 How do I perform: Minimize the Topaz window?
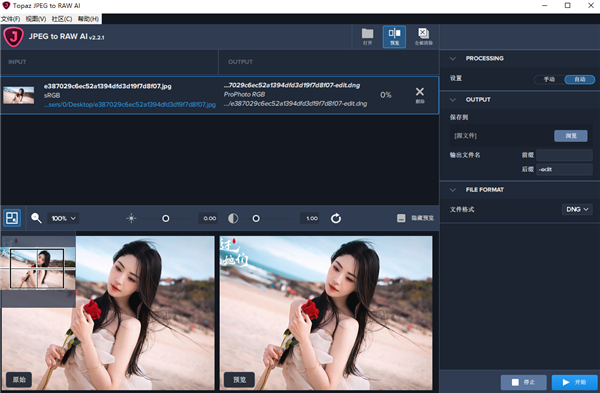click(x=545, y=6)
